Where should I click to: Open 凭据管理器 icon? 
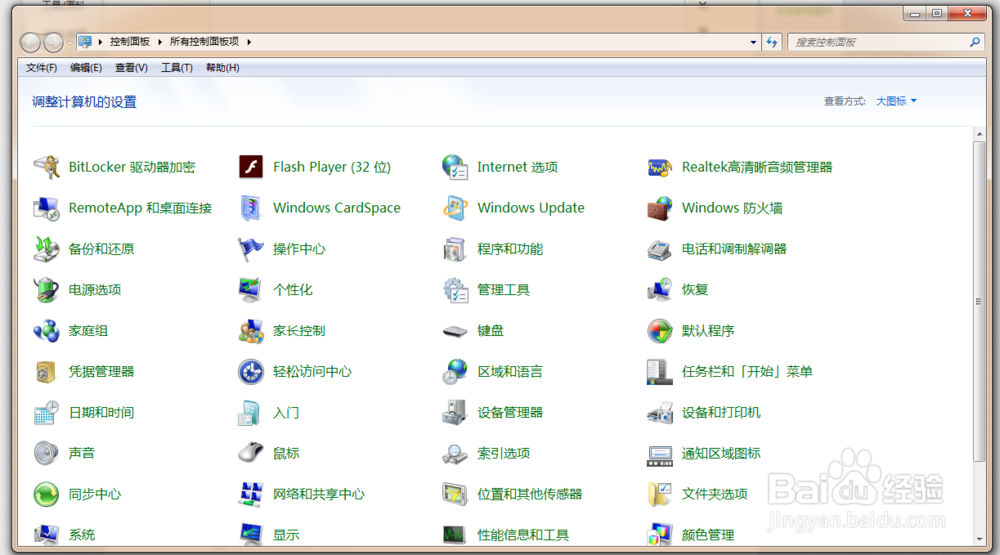tap(47, 371)
